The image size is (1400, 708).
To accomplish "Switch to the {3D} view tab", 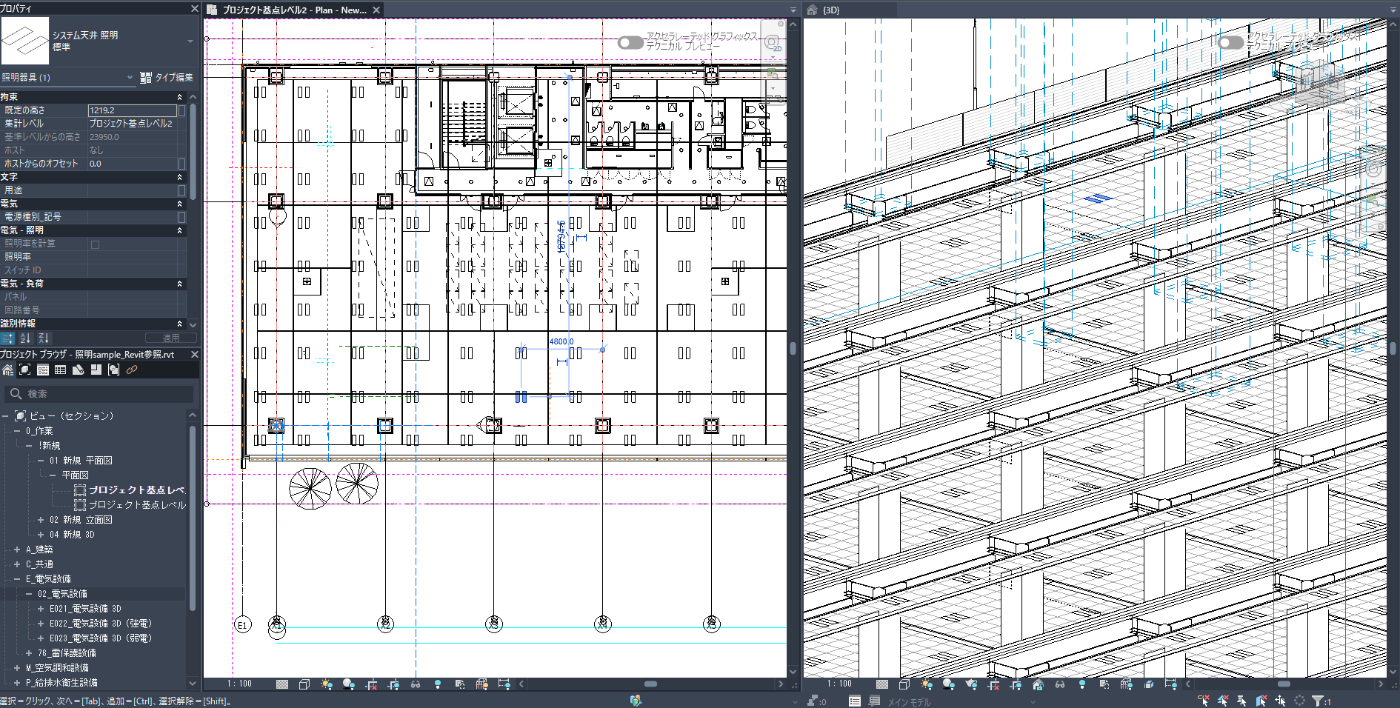I will (831, 9).
